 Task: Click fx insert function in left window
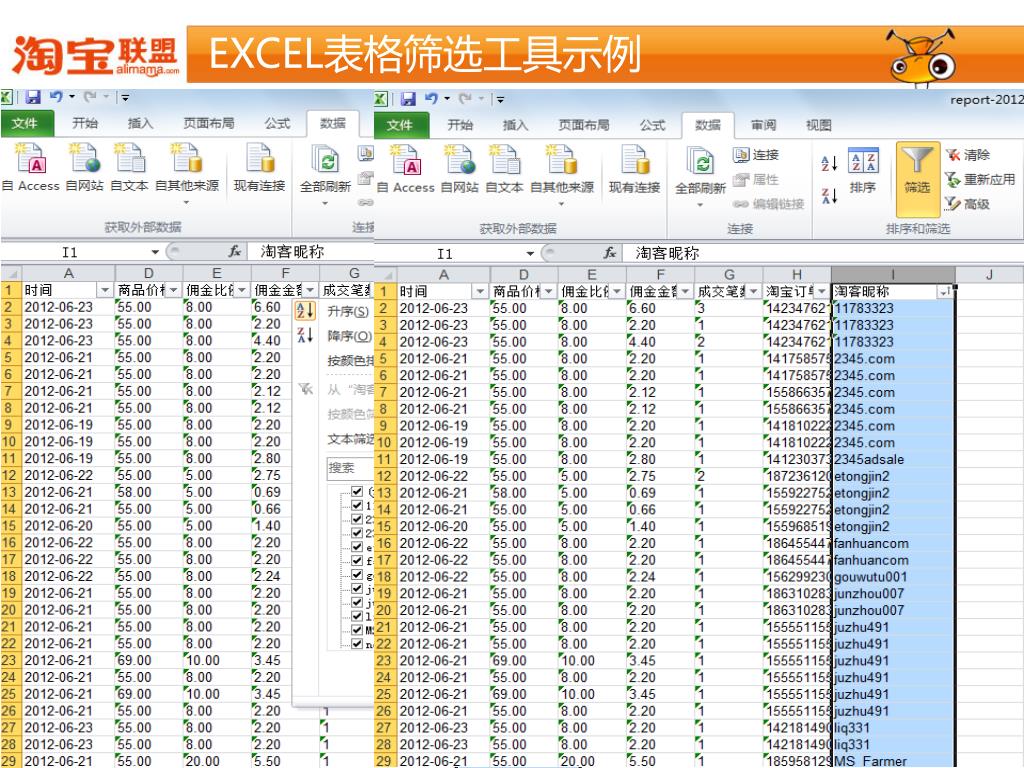pyautogui.click(x=235, y=251)
